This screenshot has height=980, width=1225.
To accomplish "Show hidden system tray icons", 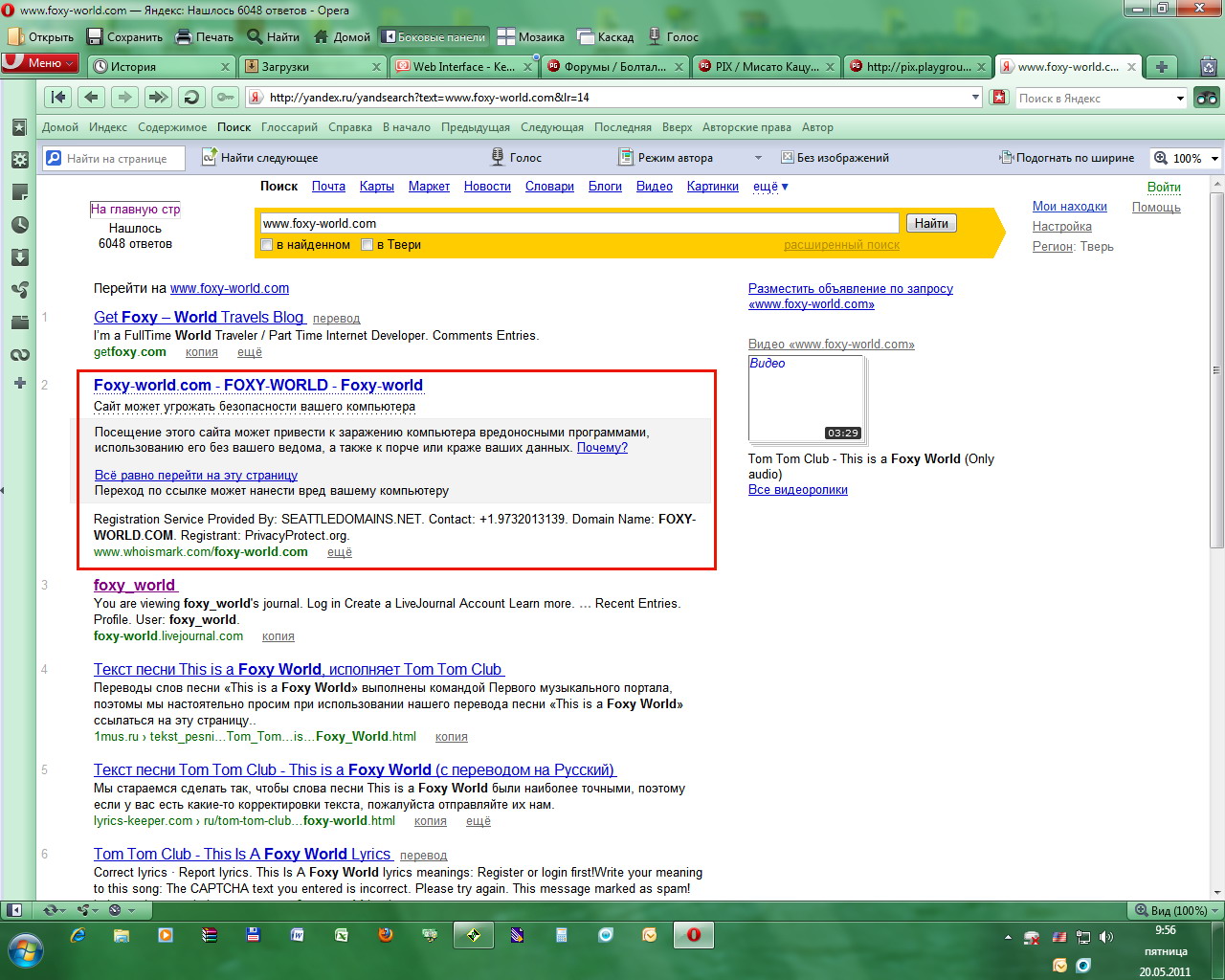I will click(1008, 937).
